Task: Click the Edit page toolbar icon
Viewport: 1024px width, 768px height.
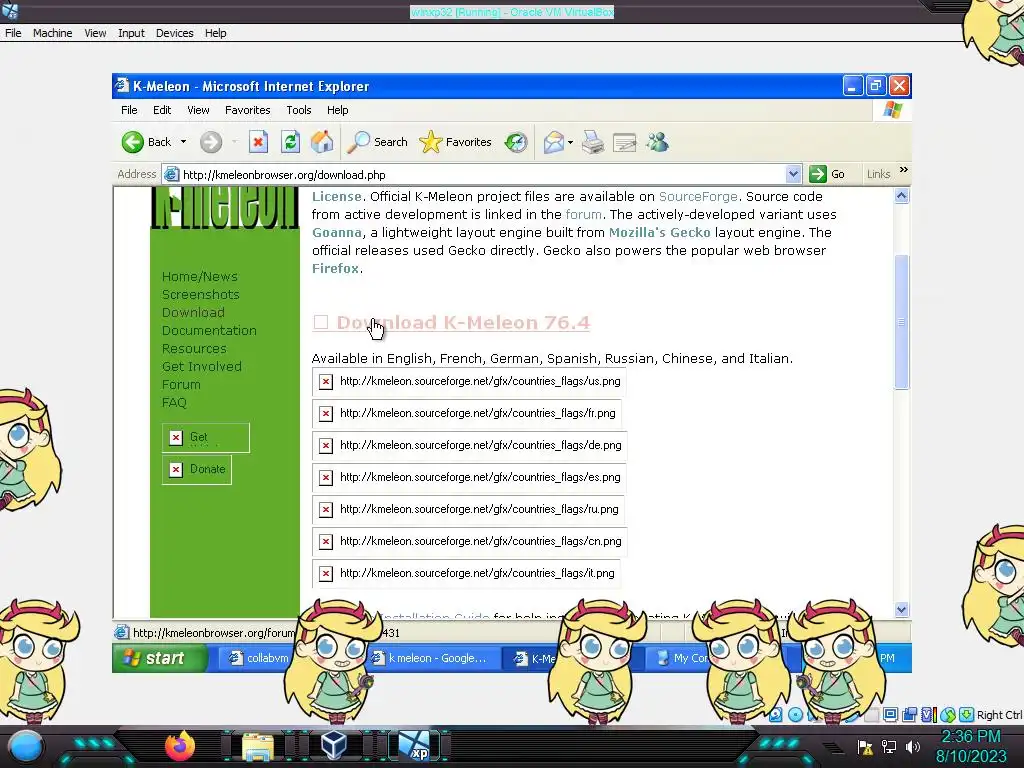Action: 624,142
